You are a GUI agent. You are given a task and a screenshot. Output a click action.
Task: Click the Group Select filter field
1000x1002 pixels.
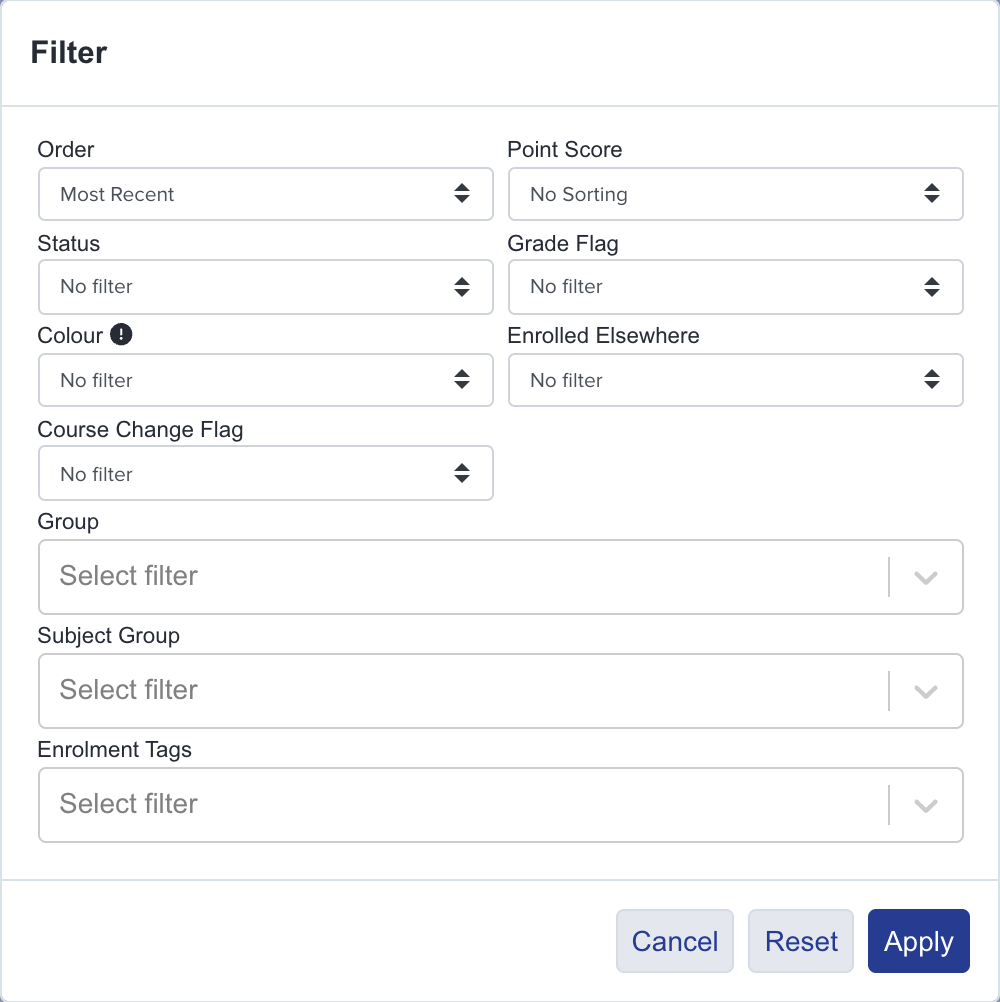click(x=500, y=577)
